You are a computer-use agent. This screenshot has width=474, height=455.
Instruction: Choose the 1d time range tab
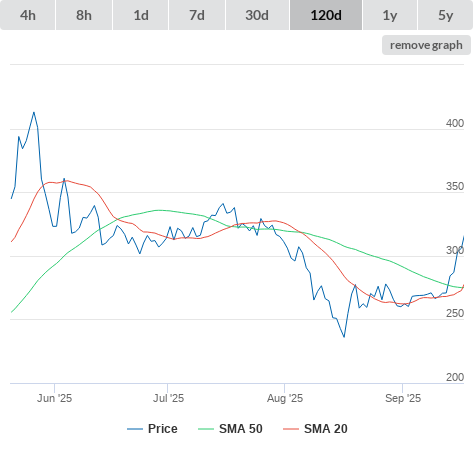141,15
